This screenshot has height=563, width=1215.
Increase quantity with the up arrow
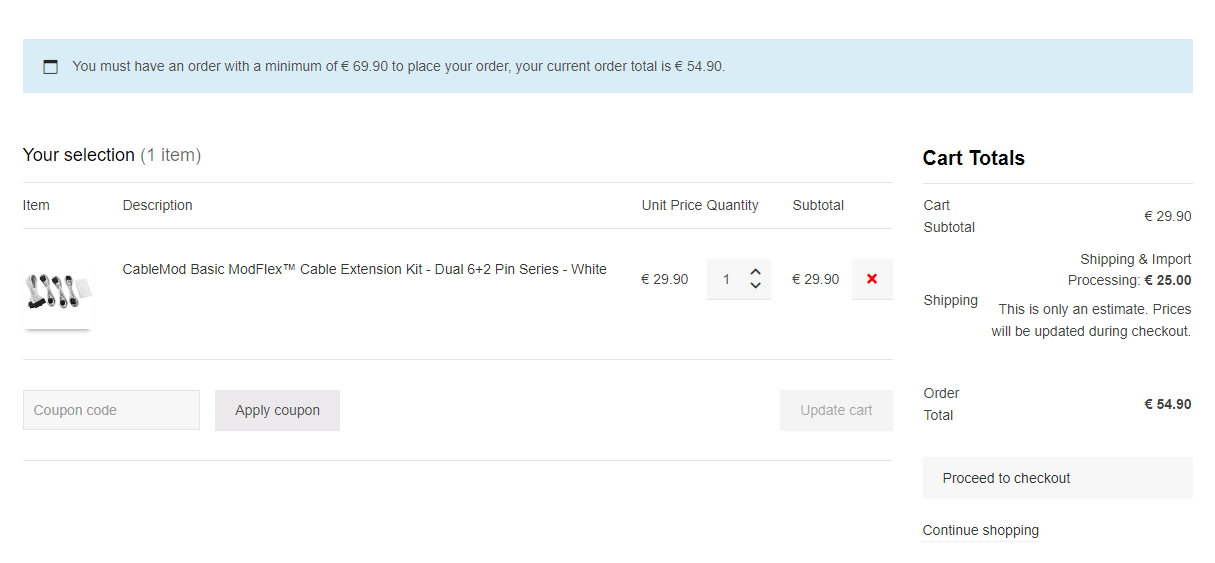[x=755, y=272]
